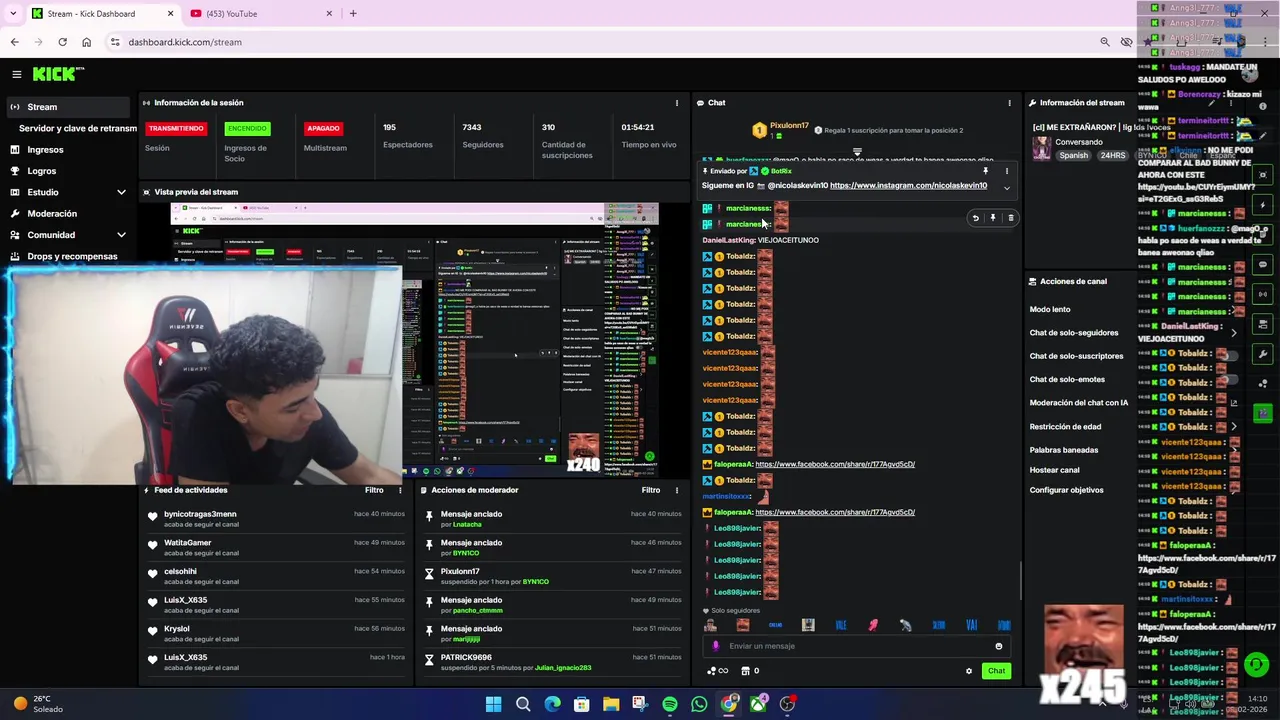Open Logros in the sidebar
The image size is (1280, 720).
pos(41,171)
